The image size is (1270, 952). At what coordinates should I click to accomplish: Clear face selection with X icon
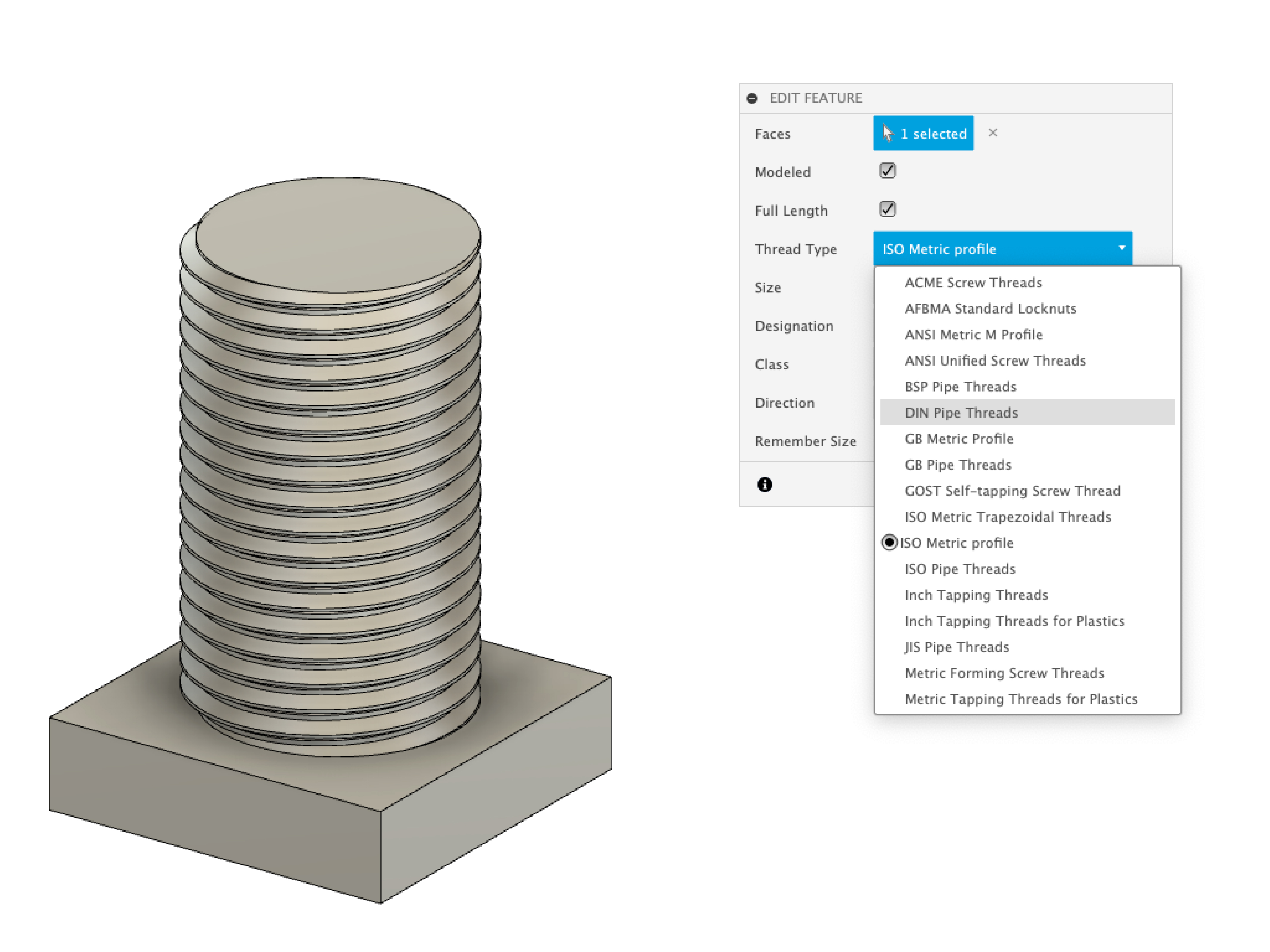[x=993, y=133]
